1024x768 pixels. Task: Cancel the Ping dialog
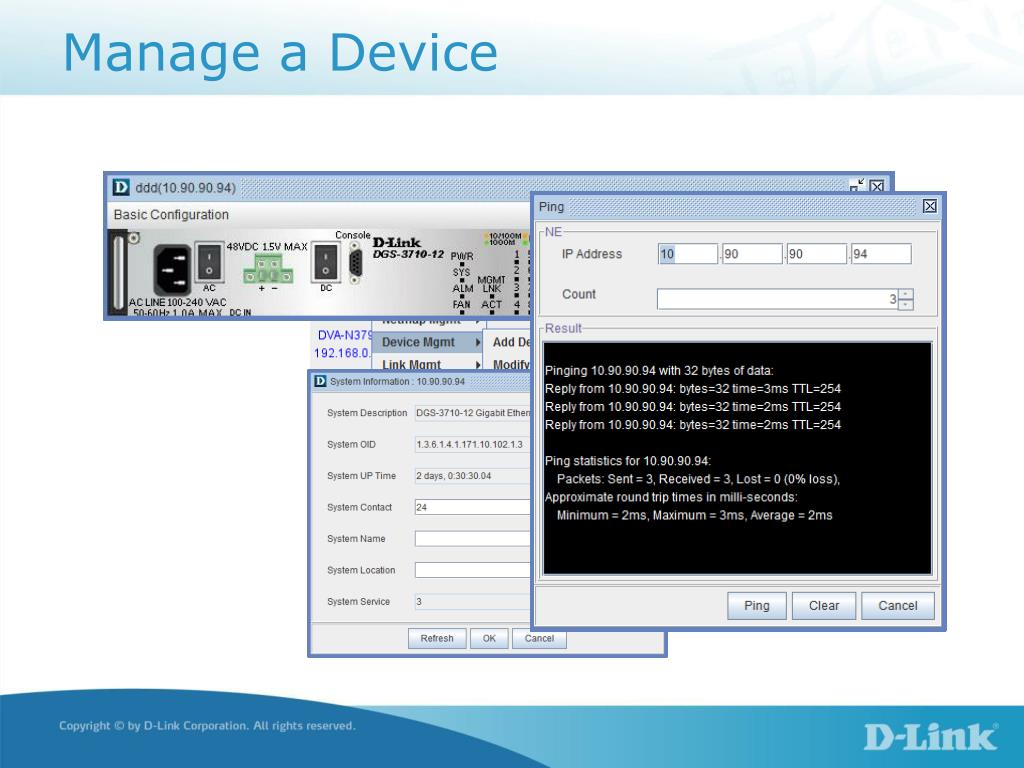coord(897,605)
